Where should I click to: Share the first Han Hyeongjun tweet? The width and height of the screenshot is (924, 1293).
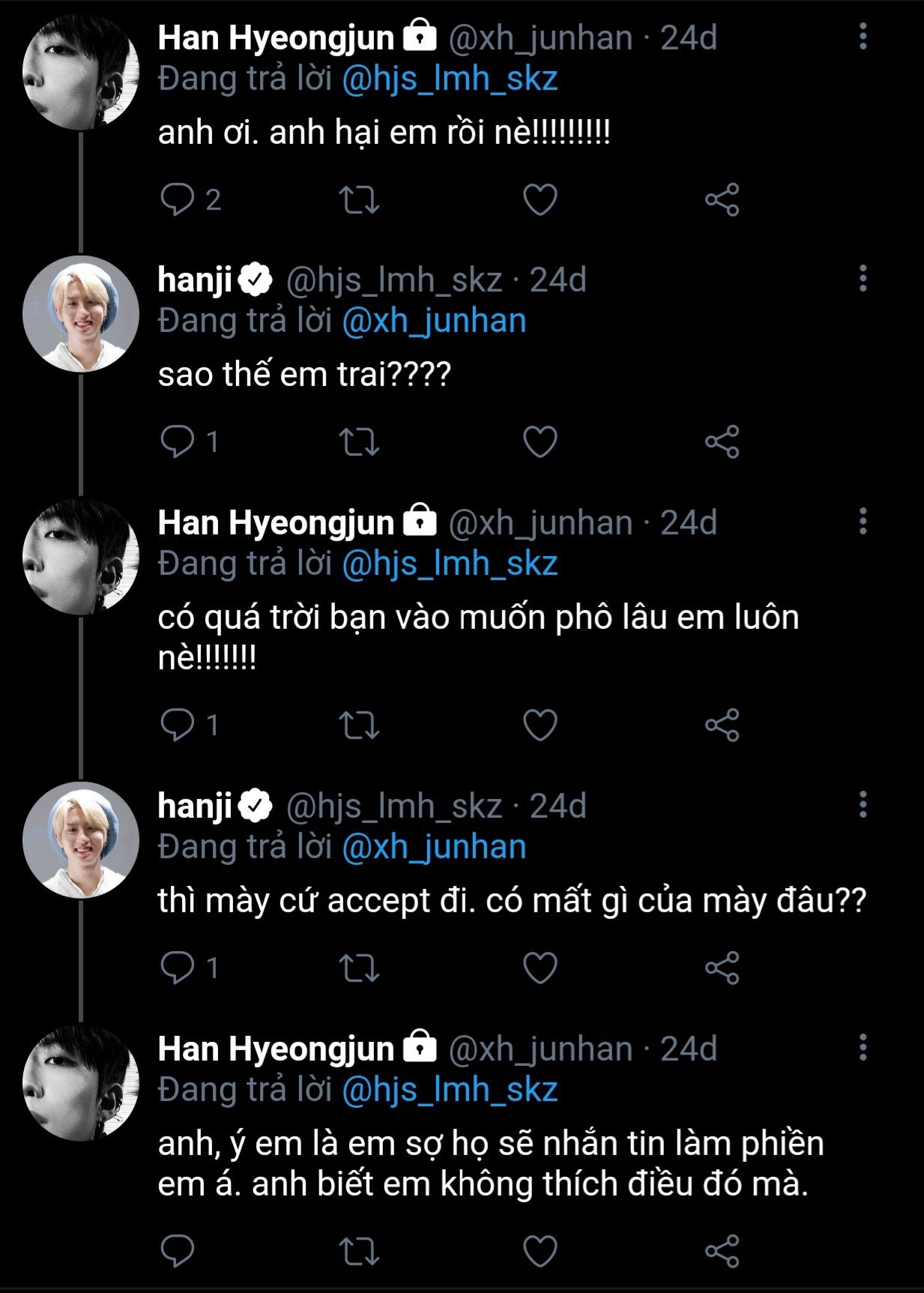click(722, 200)
